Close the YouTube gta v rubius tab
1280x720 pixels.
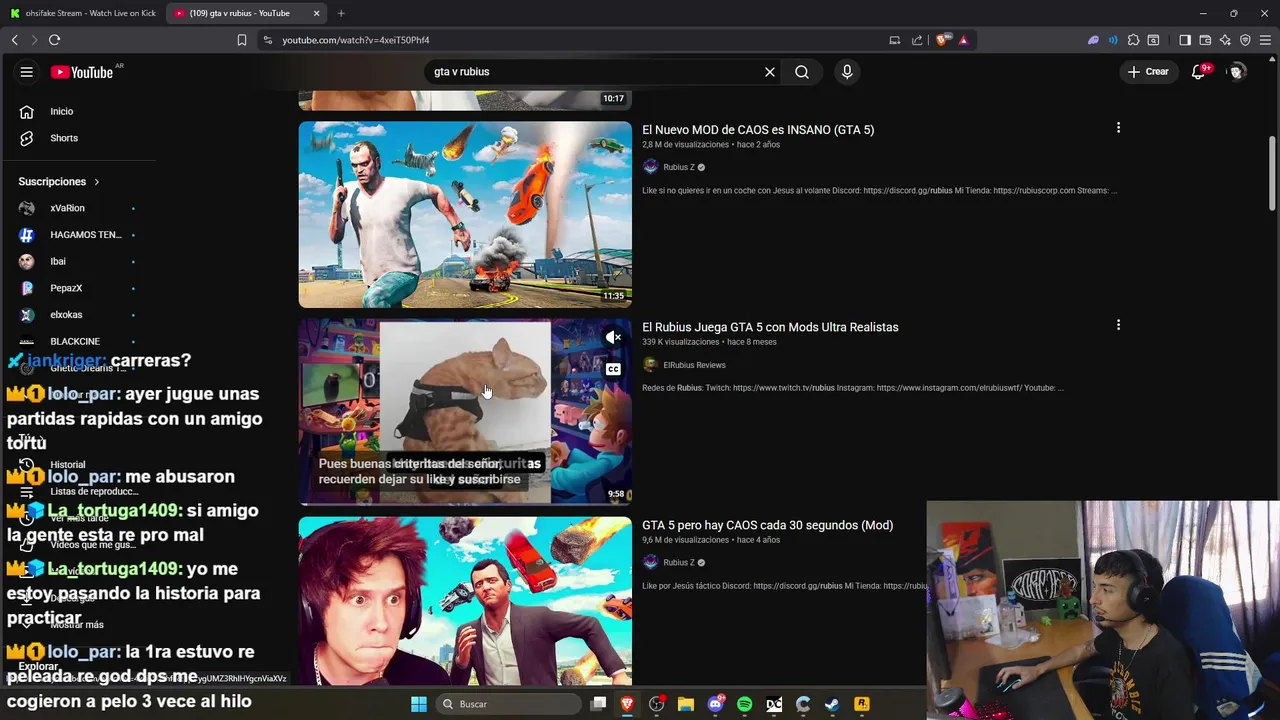[x=317, y=13]
